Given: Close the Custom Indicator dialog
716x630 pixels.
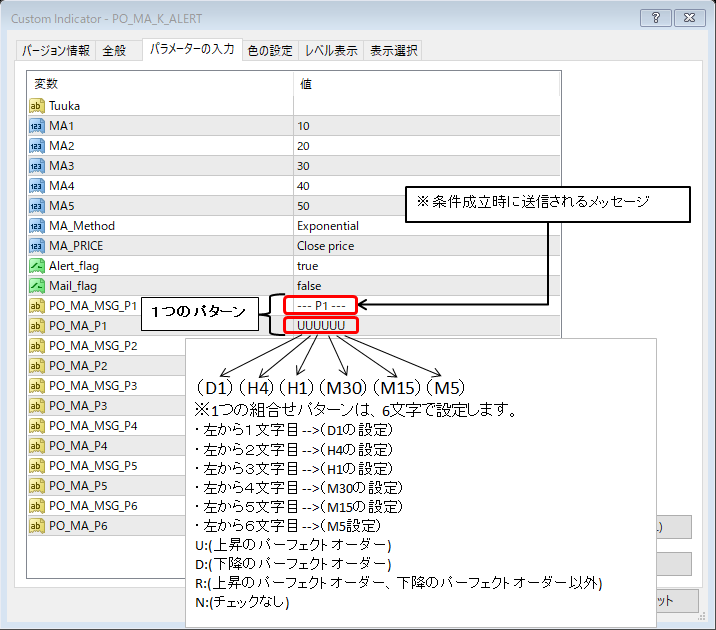Looking at the screenshot, I should (690, 18).
